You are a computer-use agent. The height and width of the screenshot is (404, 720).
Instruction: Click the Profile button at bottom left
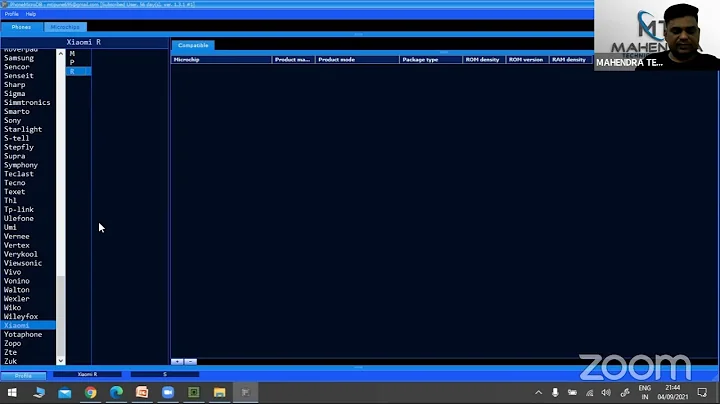tap(23, 376)
